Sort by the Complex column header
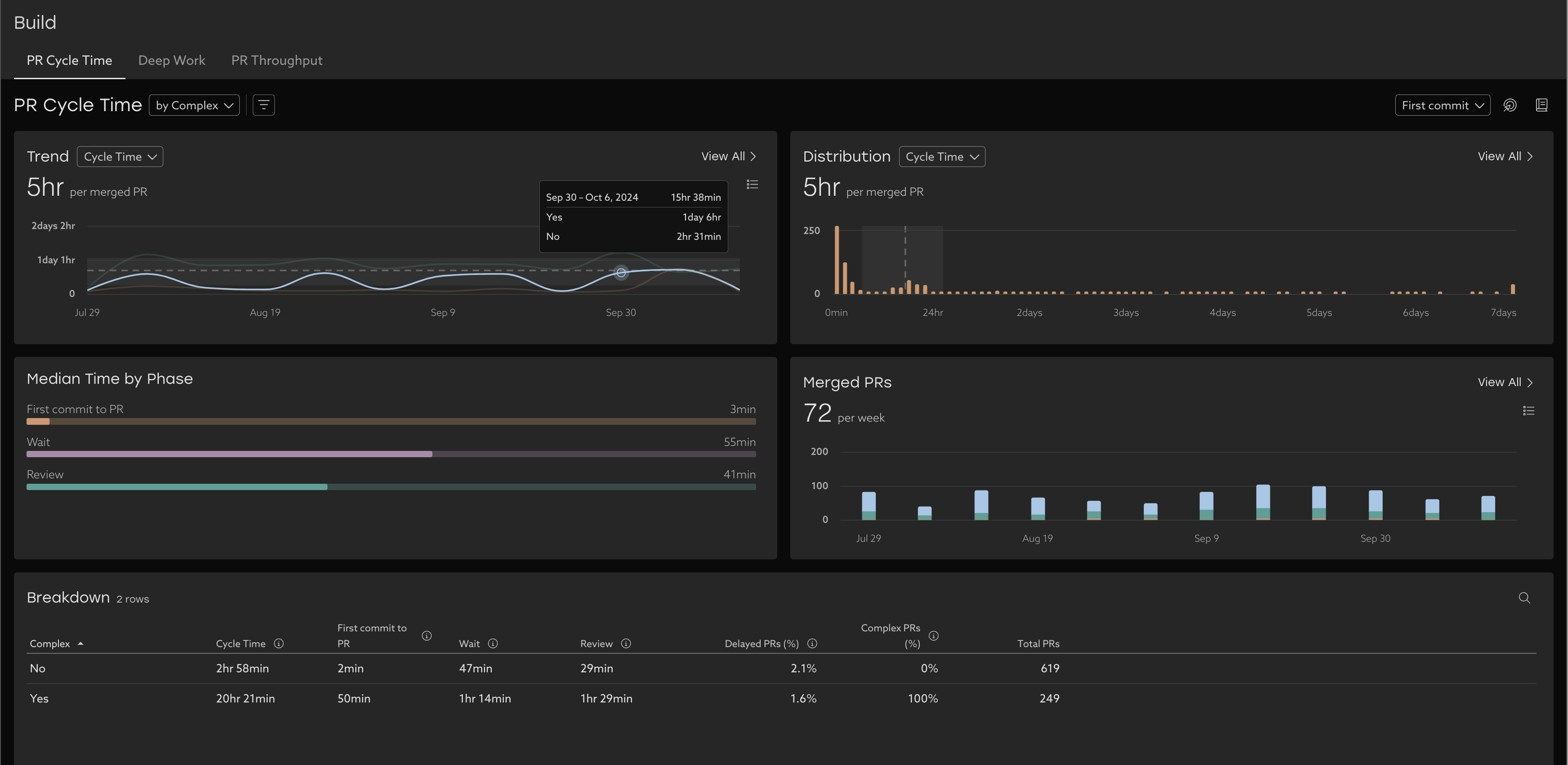The width and height of the screenshot is (1568, 765). click(50, 644)
